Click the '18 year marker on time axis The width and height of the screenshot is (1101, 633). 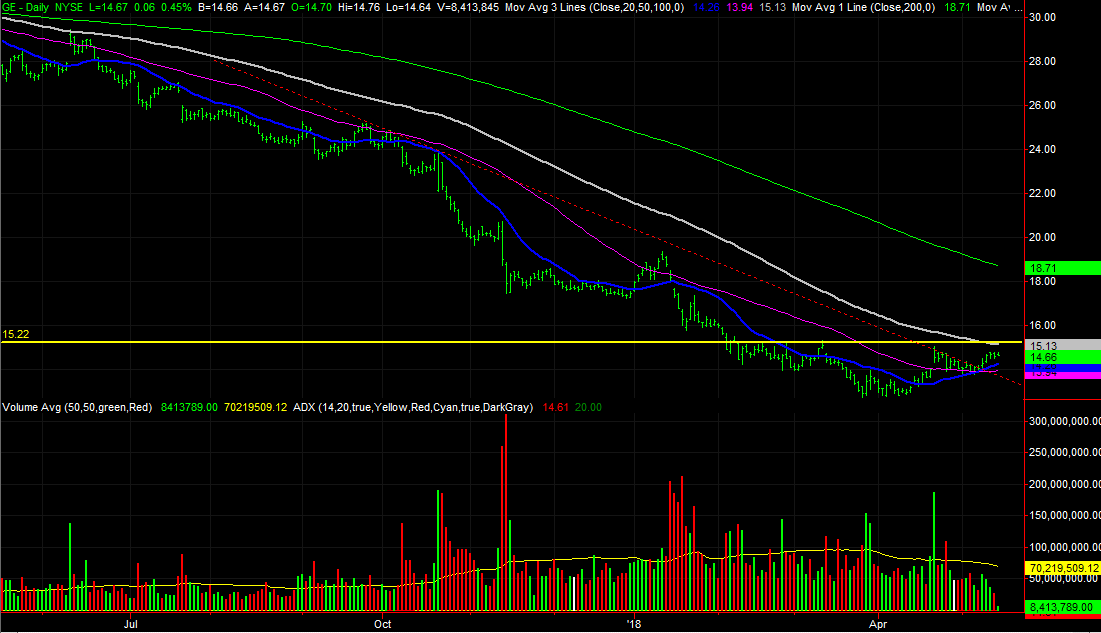(634, 624)
